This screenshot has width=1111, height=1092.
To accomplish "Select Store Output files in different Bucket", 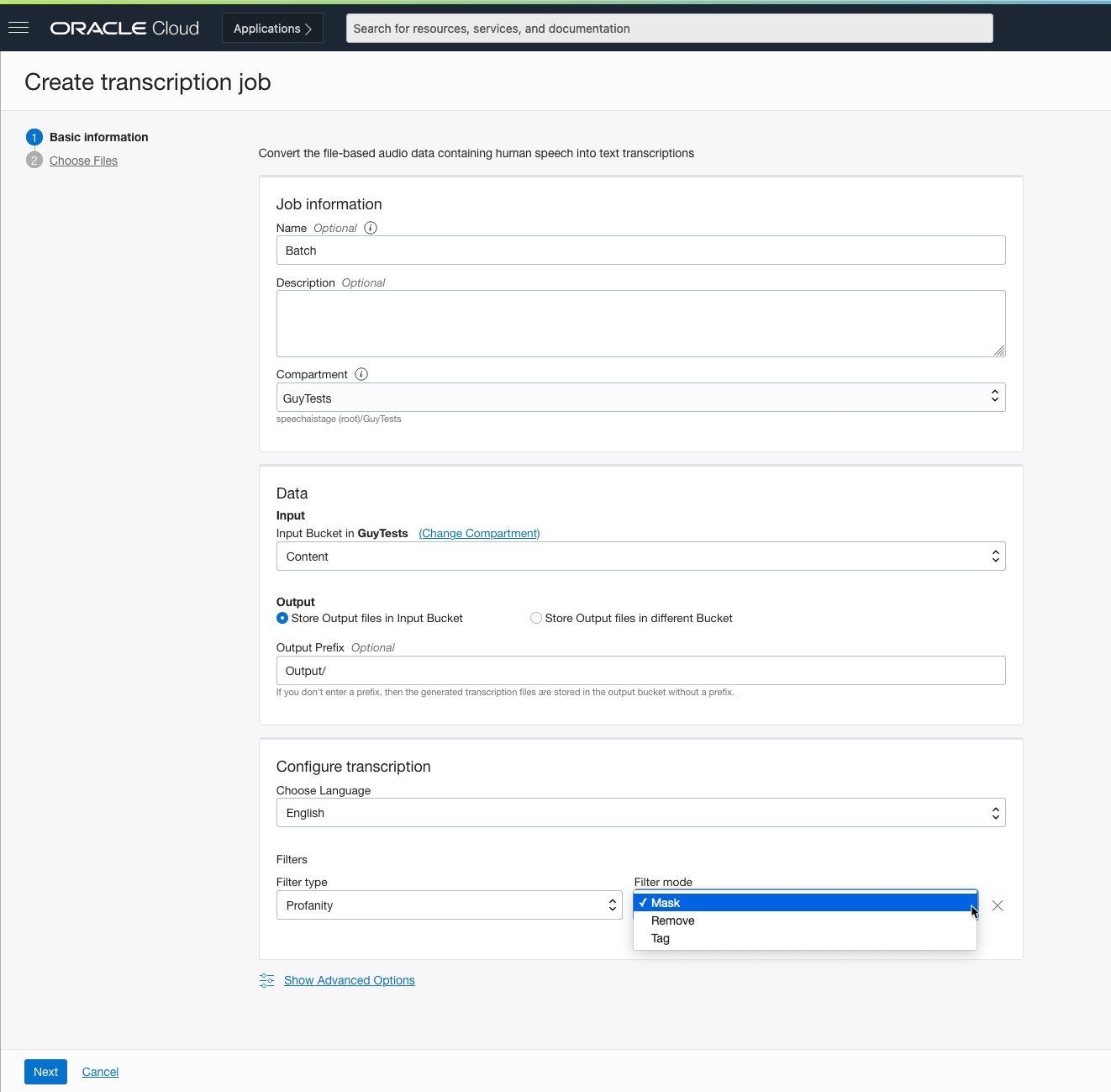I will pyautogui.click(x=536, y=618).
